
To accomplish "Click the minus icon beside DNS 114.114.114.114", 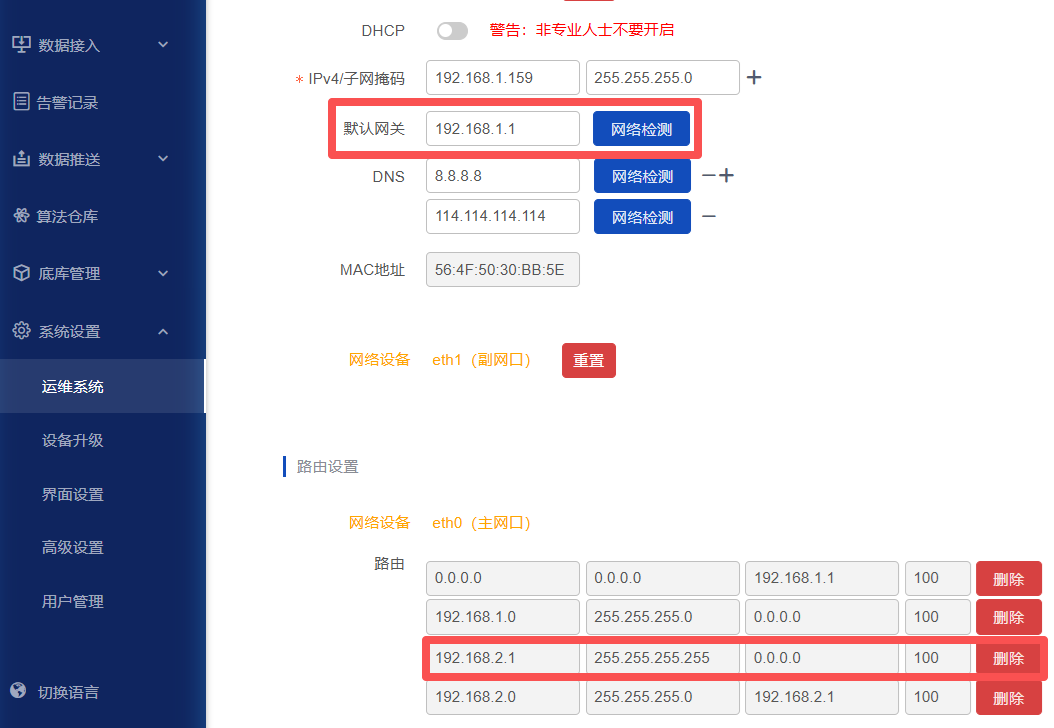I will click(708, 216).
